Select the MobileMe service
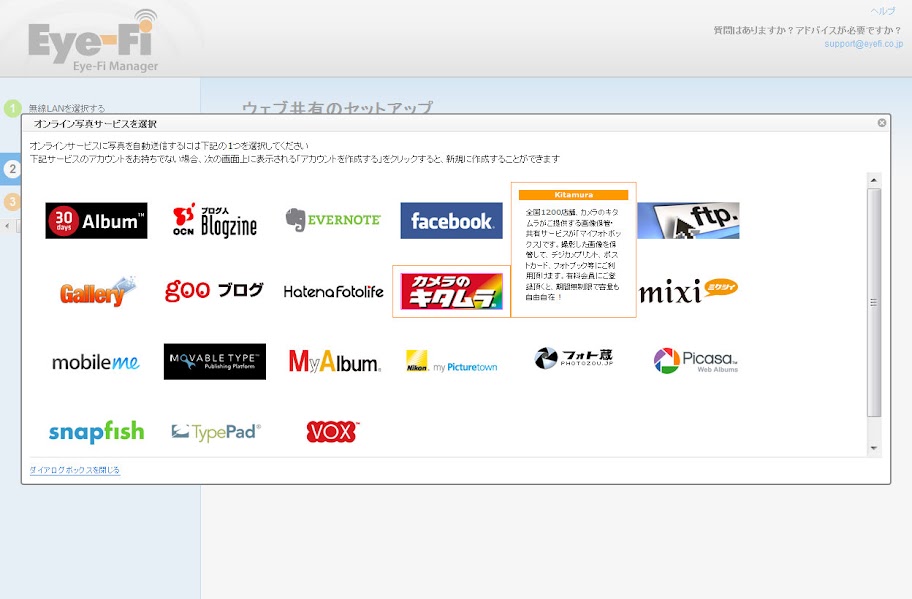The height and width of the screenshot is (599, 912). pos(96,362)
